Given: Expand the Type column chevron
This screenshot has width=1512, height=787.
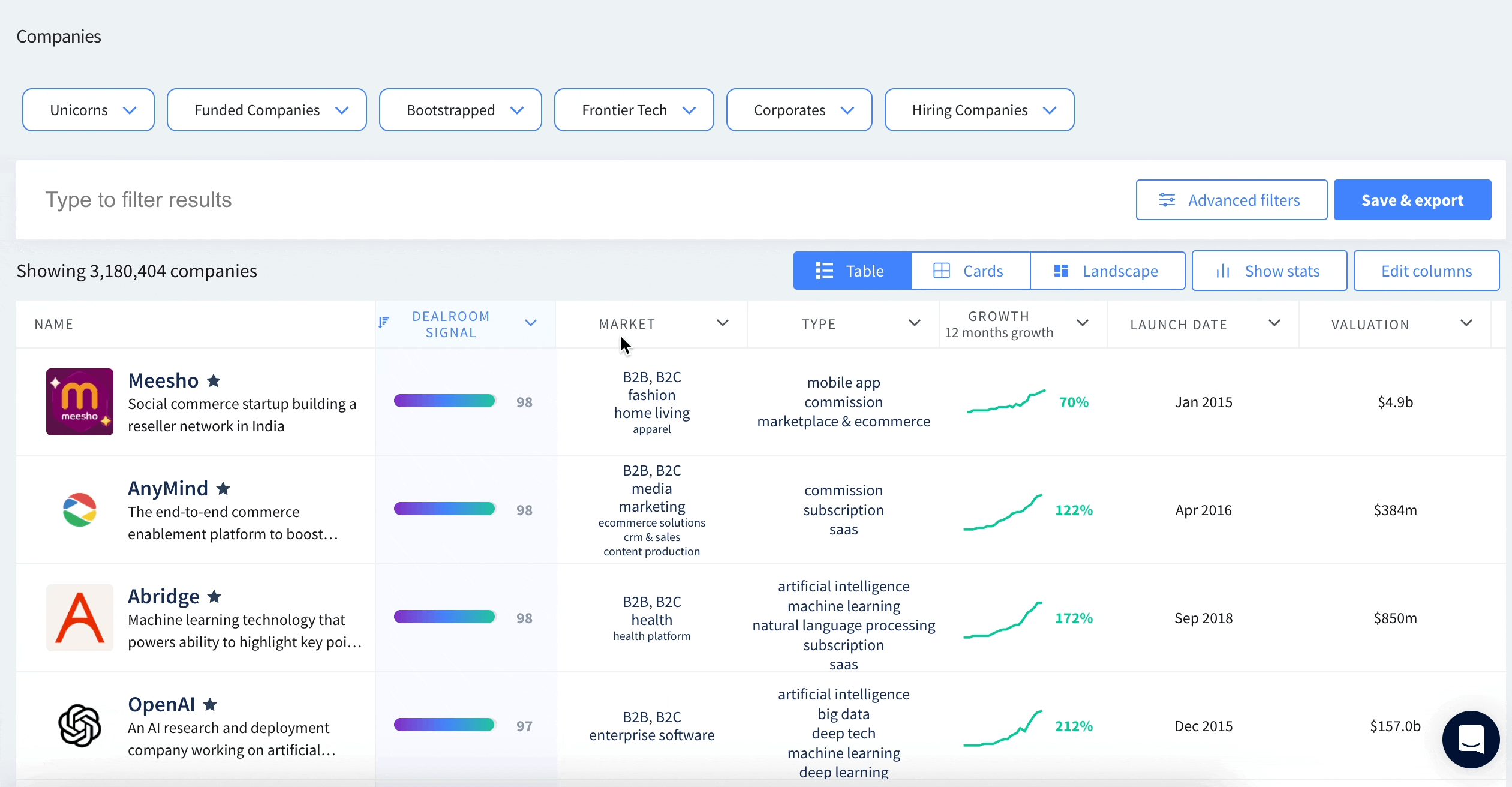Looking at the screenshot, I should (915, 323).
